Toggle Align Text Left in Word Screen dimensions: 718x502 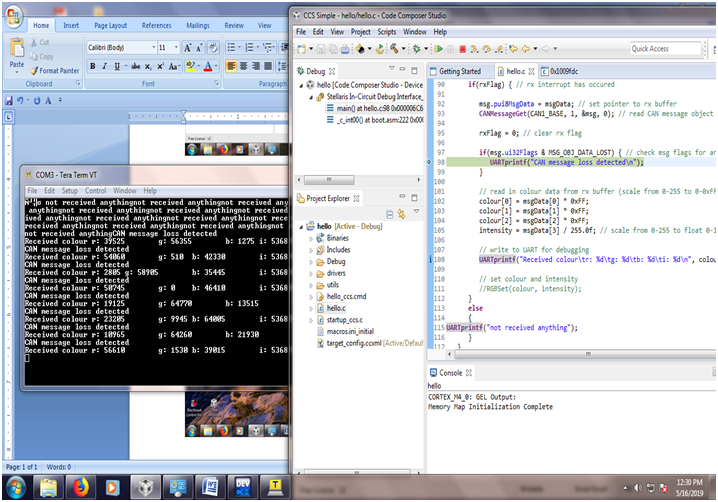(231, 66)
